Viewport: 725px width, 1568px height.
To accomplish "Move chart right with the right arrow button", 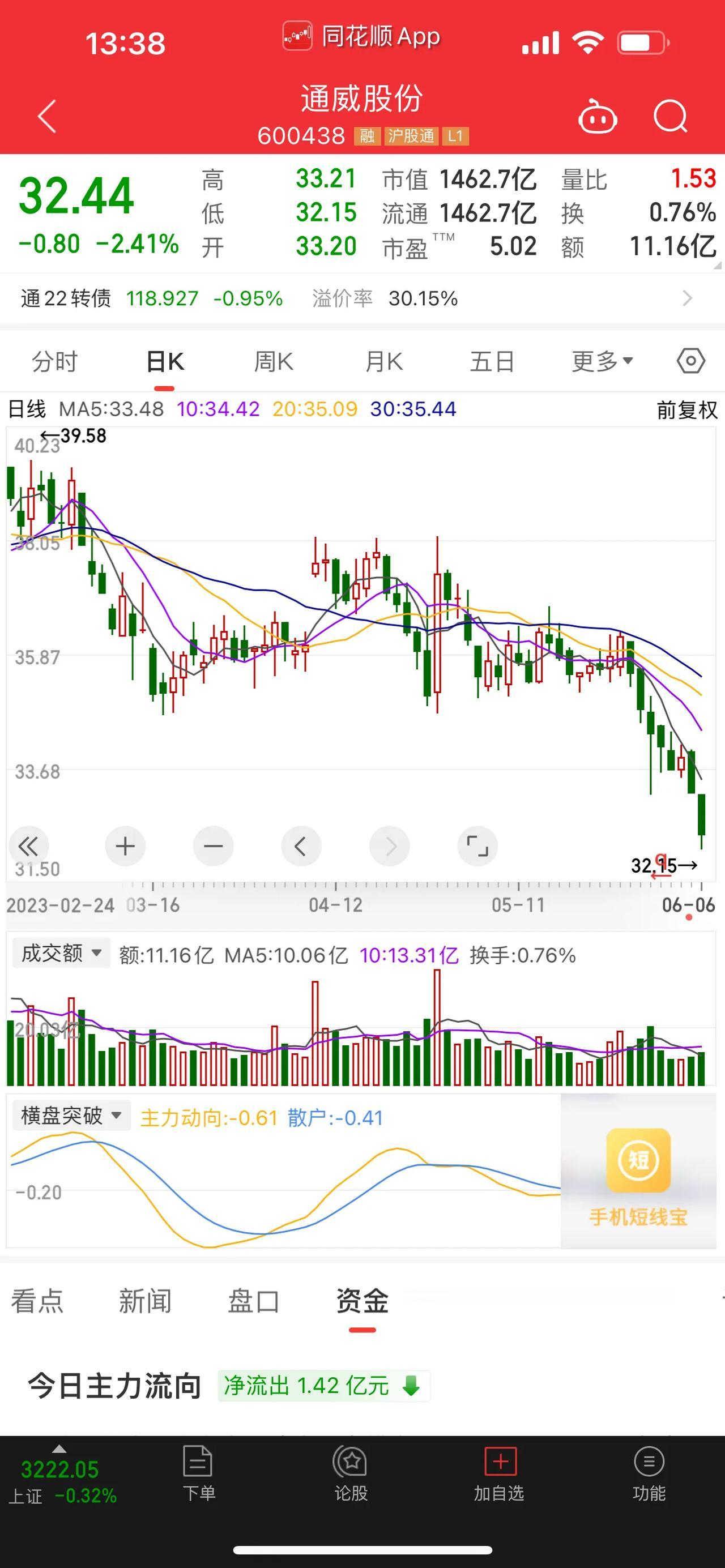I will pos(390,845).
